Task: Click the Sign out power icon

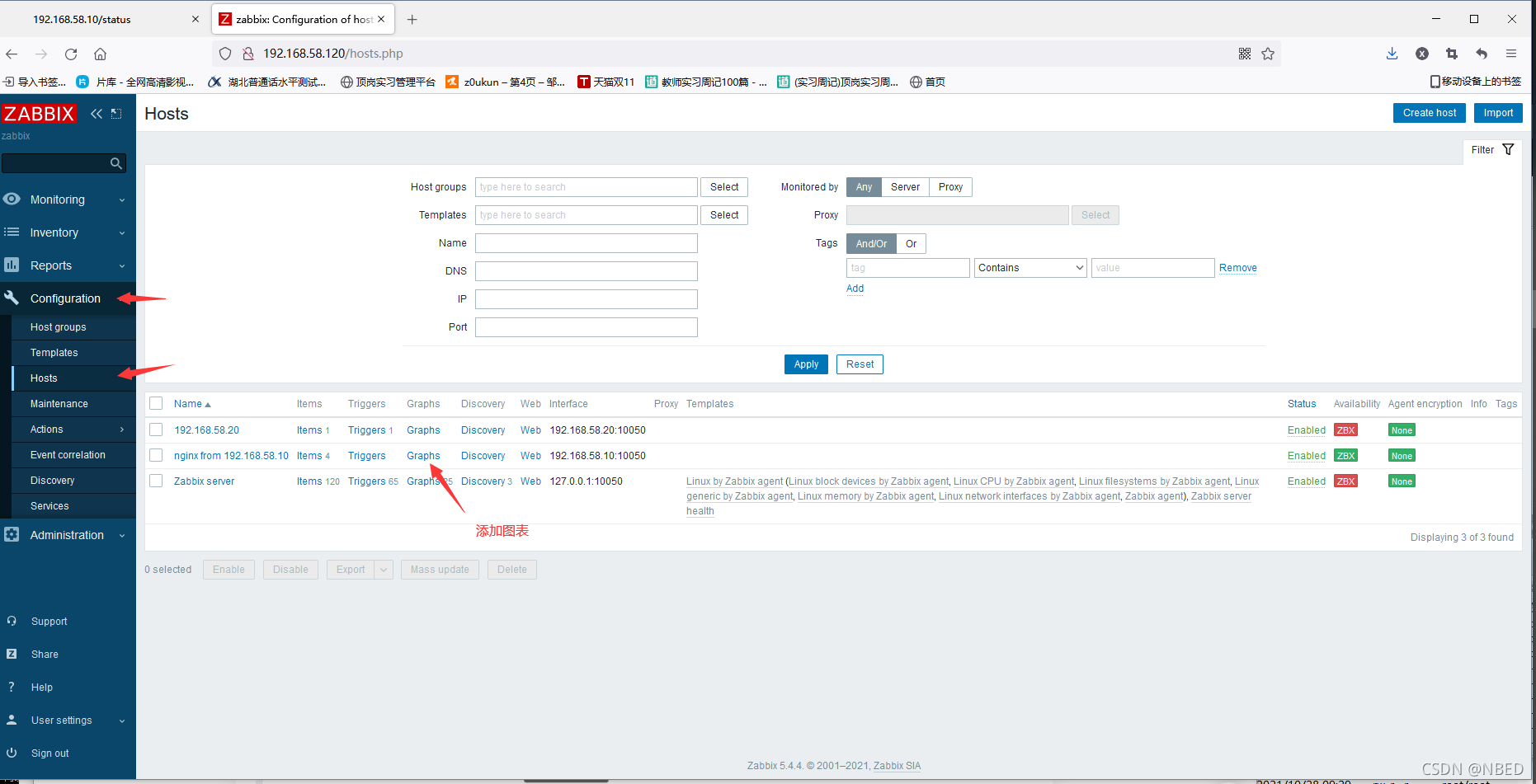Action: (12, 753)
